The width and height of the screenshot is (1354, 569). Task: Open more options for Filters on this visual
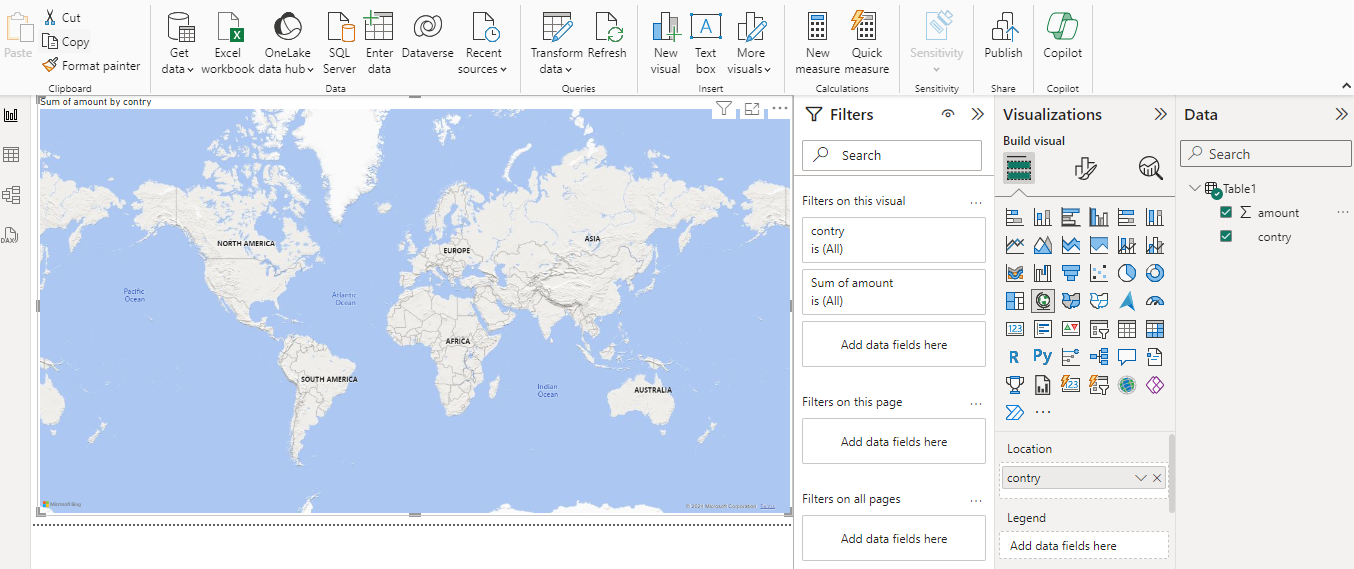[x=976, y=201]
